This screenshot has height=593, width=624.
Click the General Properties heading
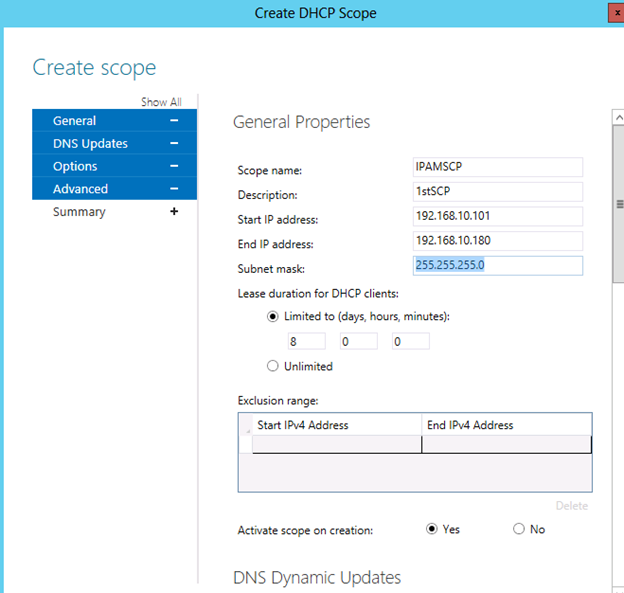[x=301, y=122]
